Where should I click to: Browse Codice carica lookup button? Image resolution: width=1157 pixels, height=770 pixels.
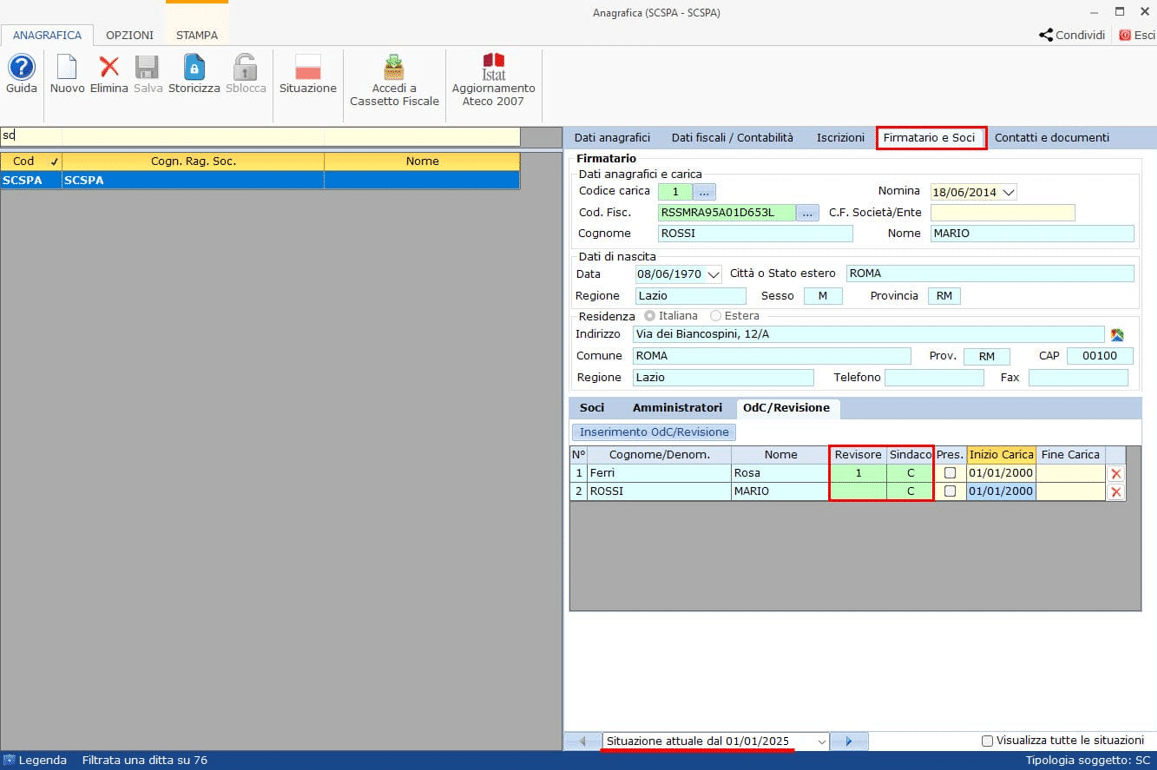tap(704, 192)
